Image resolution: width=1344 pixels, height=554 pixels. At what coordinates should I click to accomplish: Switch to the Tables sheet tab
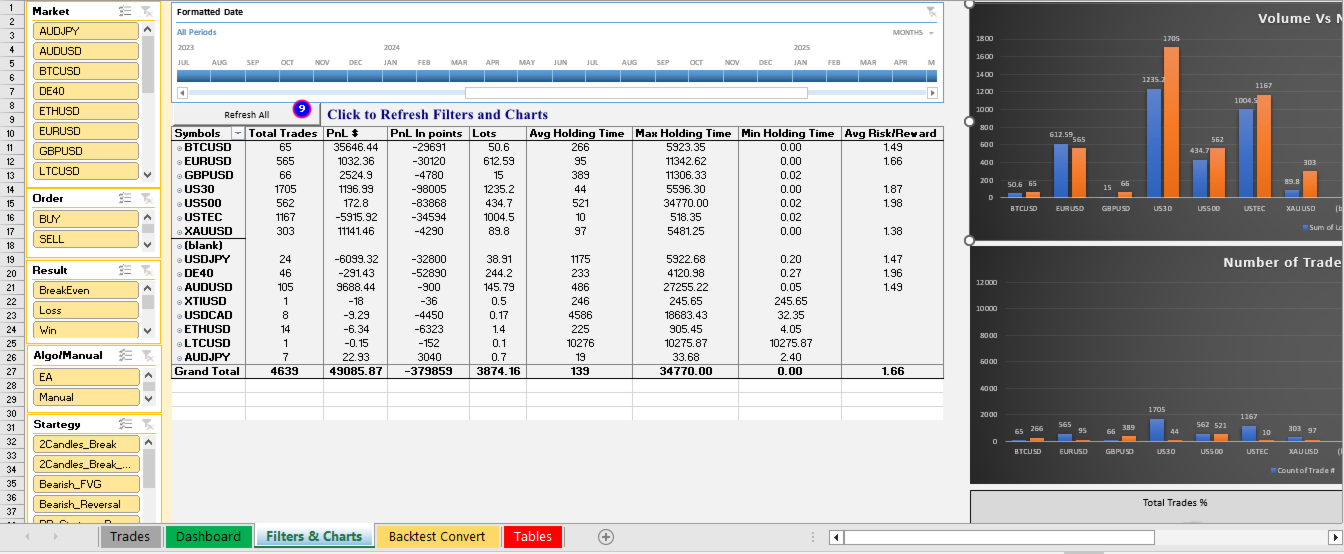point(532,537)
